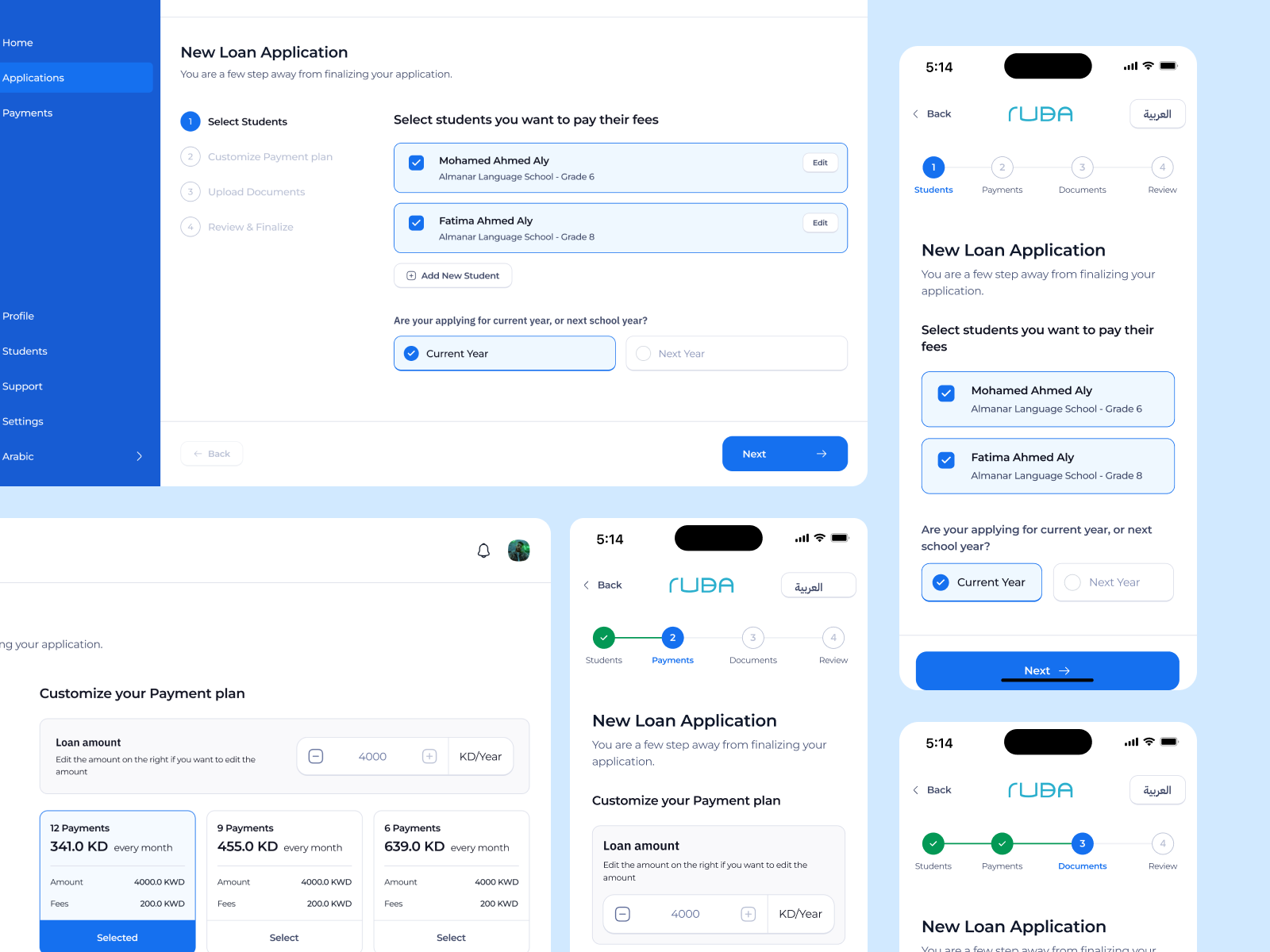1270x952 pixels.
Task: Go Back in the mobile Documents screen
Action: pyautogui.click(x=932, y=789)
